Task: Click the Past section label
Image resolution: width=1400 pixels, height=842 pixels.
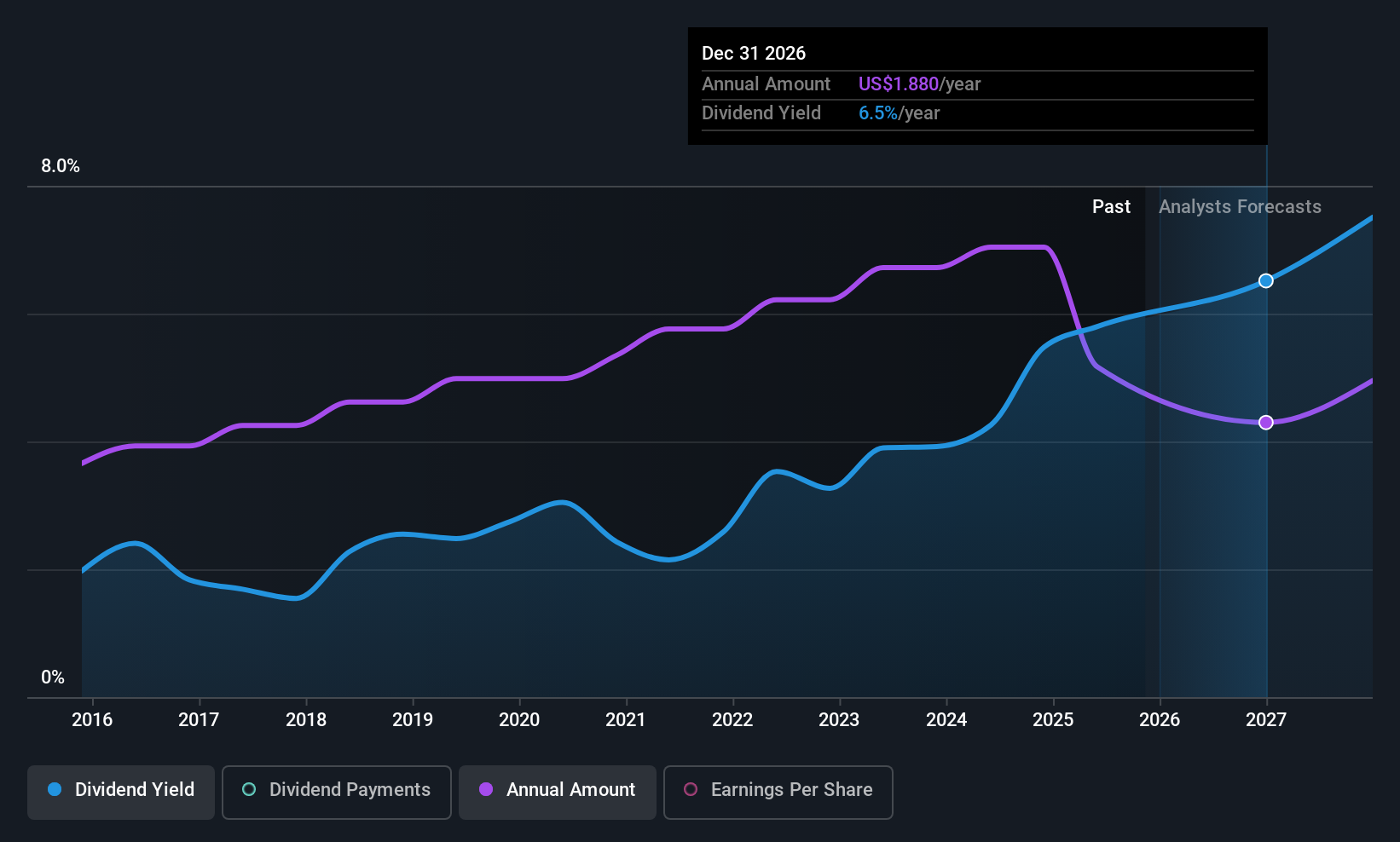Action: [1111, 207]
